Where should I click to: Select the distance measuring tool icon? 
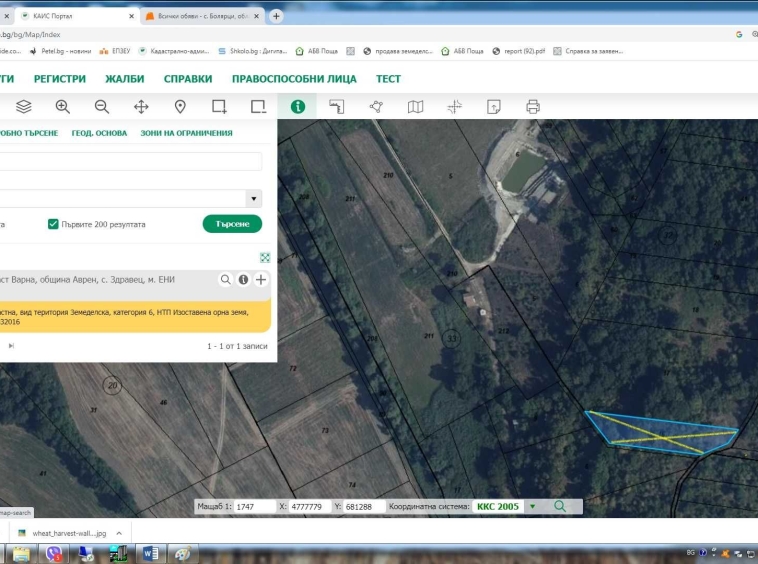[337, 106]
